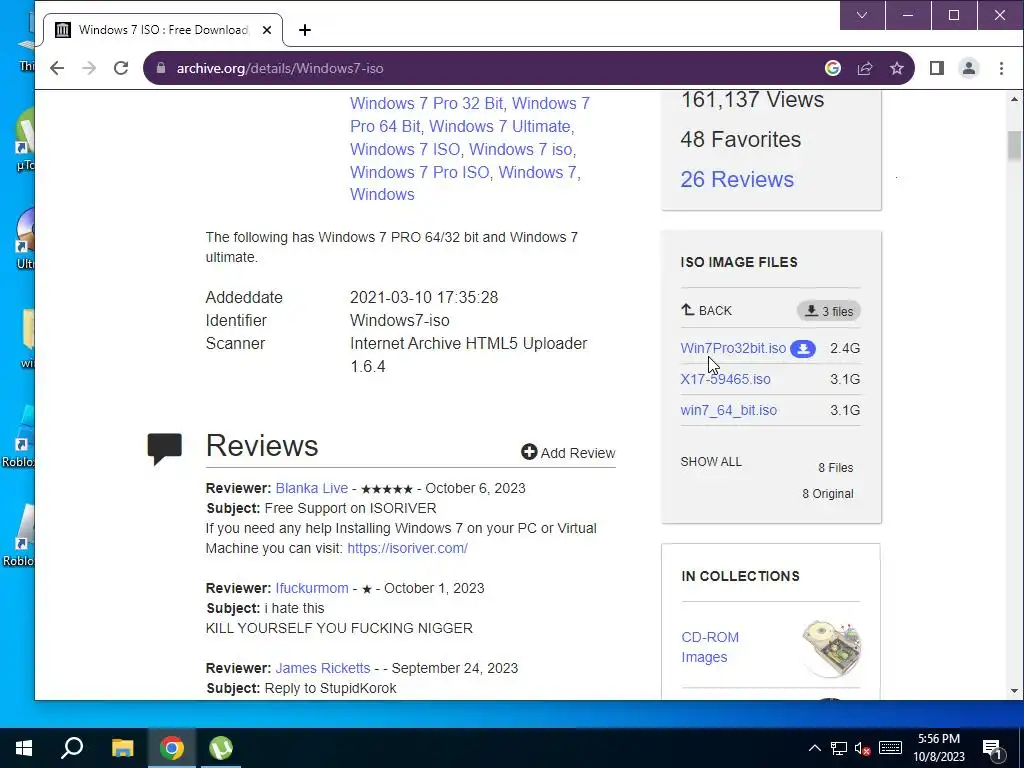1024x768 pixels.
Task: Click the vertical scrollbar thumb
Action: click(1014, 145)
